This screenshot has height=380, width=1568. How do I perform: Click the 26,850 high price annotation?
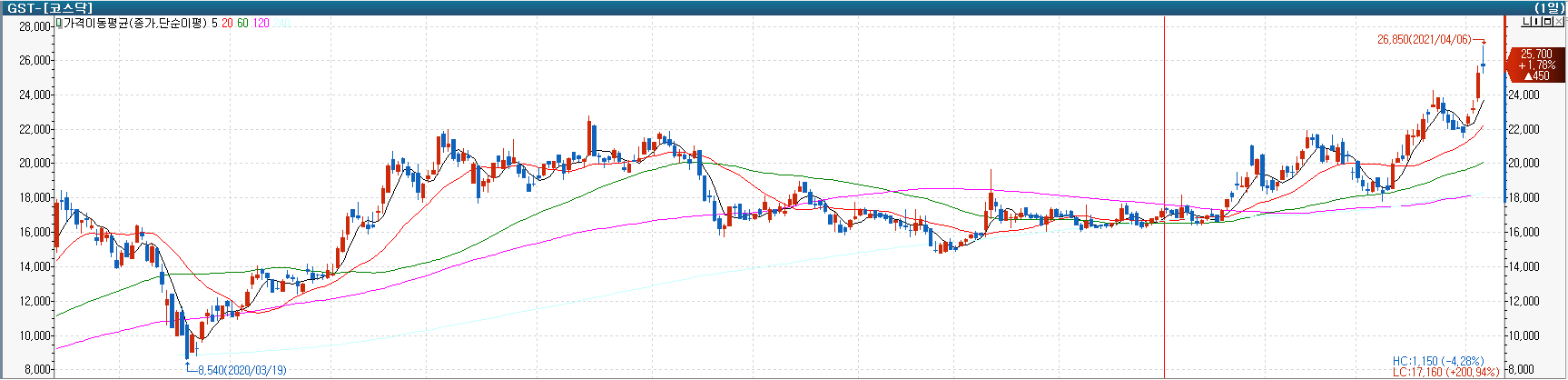click(1424, 40)
